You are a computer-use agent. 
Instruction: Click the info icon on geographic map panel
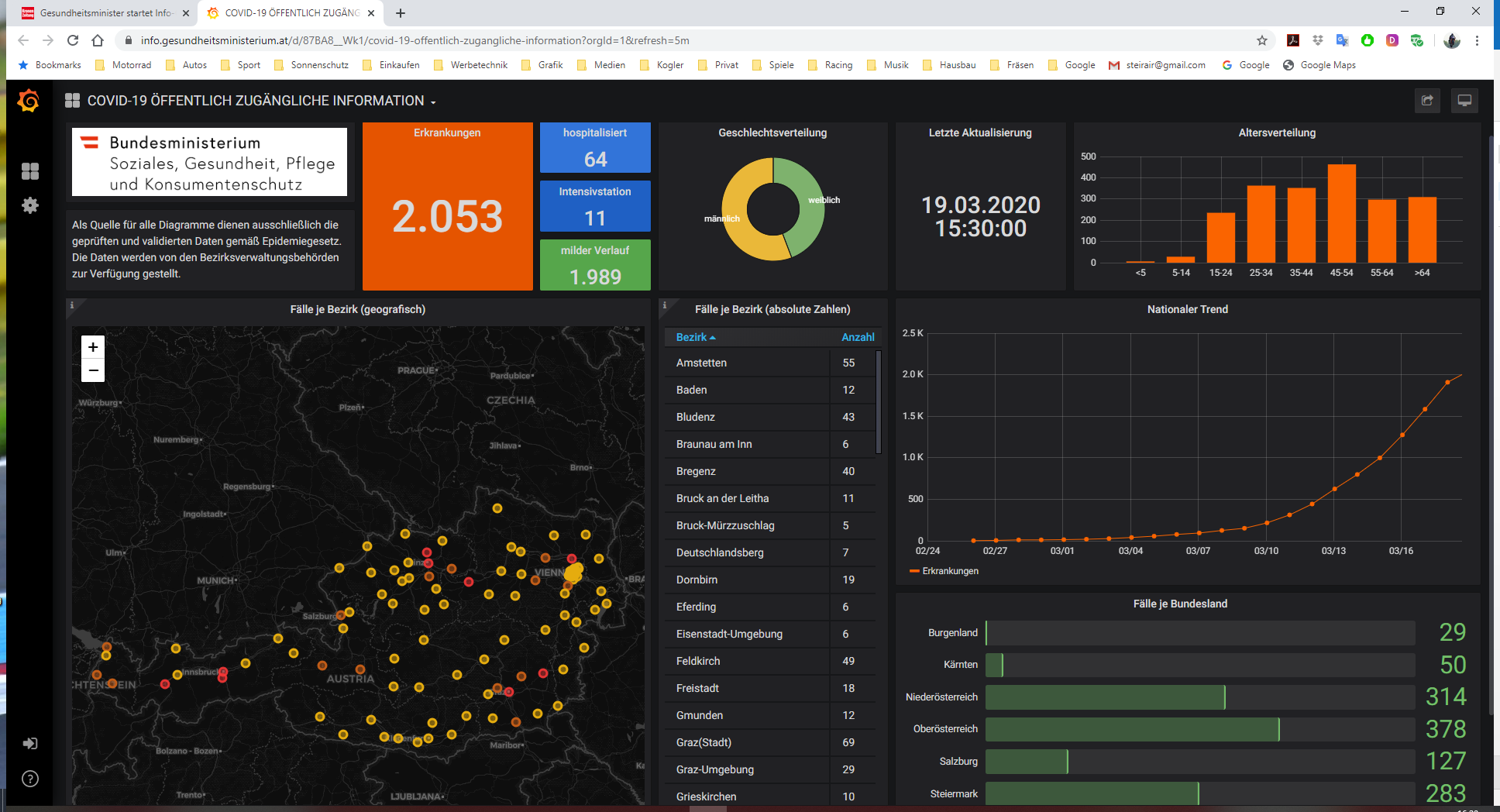tap(72, 305)
